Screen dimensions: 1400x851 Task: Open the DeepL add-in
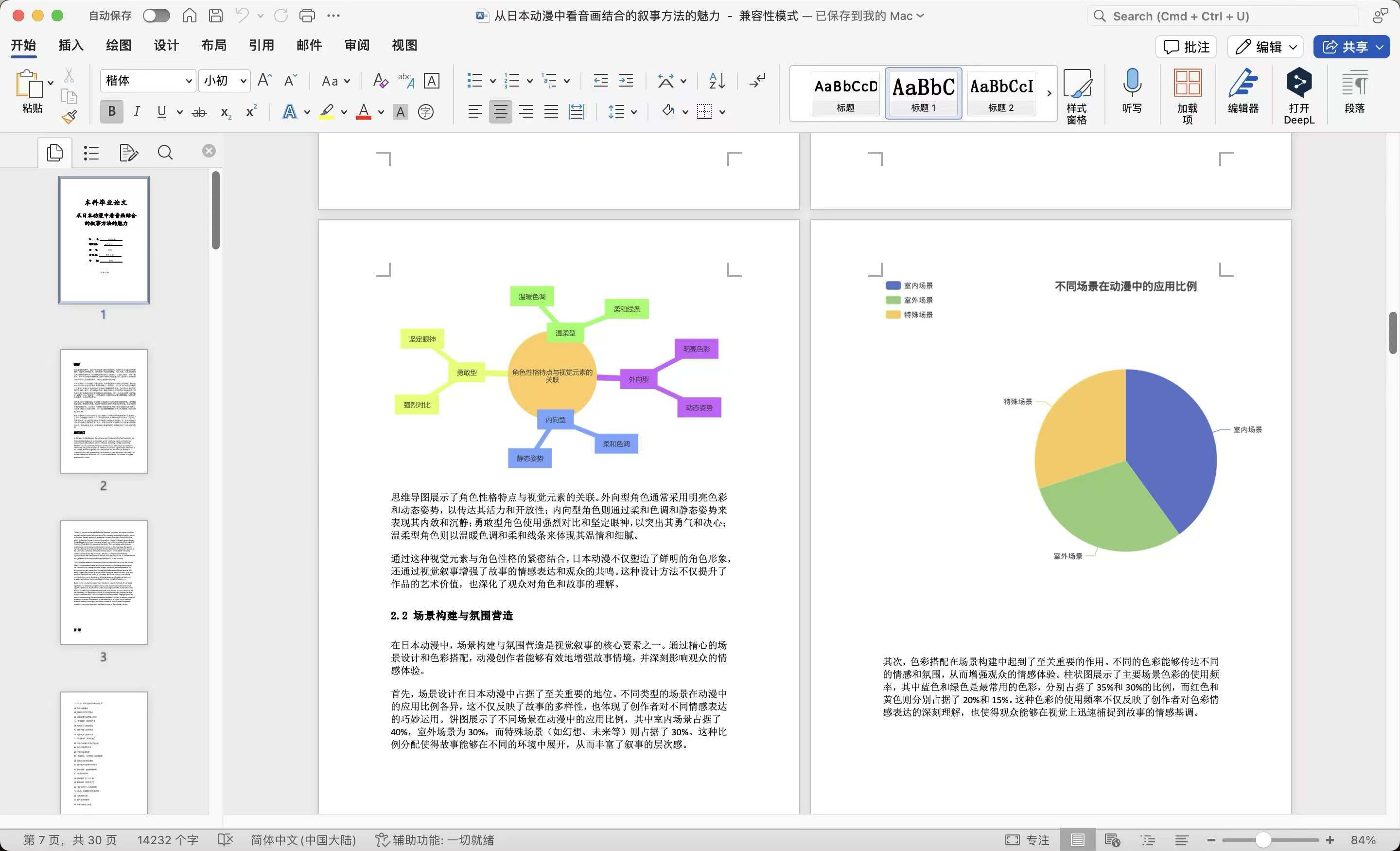click(x=1298, y=94)
